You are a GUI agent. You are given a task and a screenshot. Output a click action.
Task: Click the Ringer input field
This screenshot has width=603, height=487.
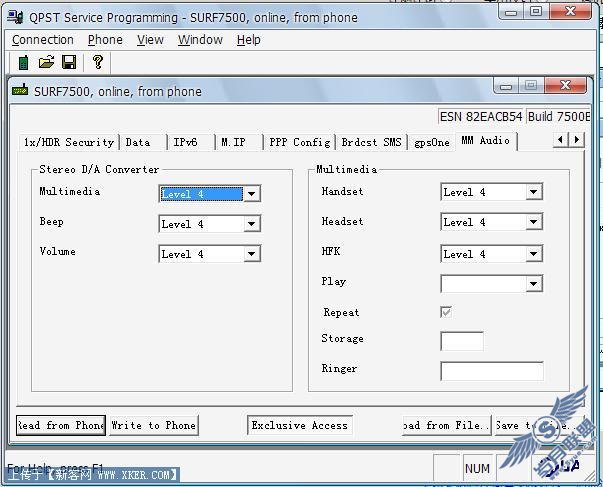pyautogui.click(x=492, y=371)
